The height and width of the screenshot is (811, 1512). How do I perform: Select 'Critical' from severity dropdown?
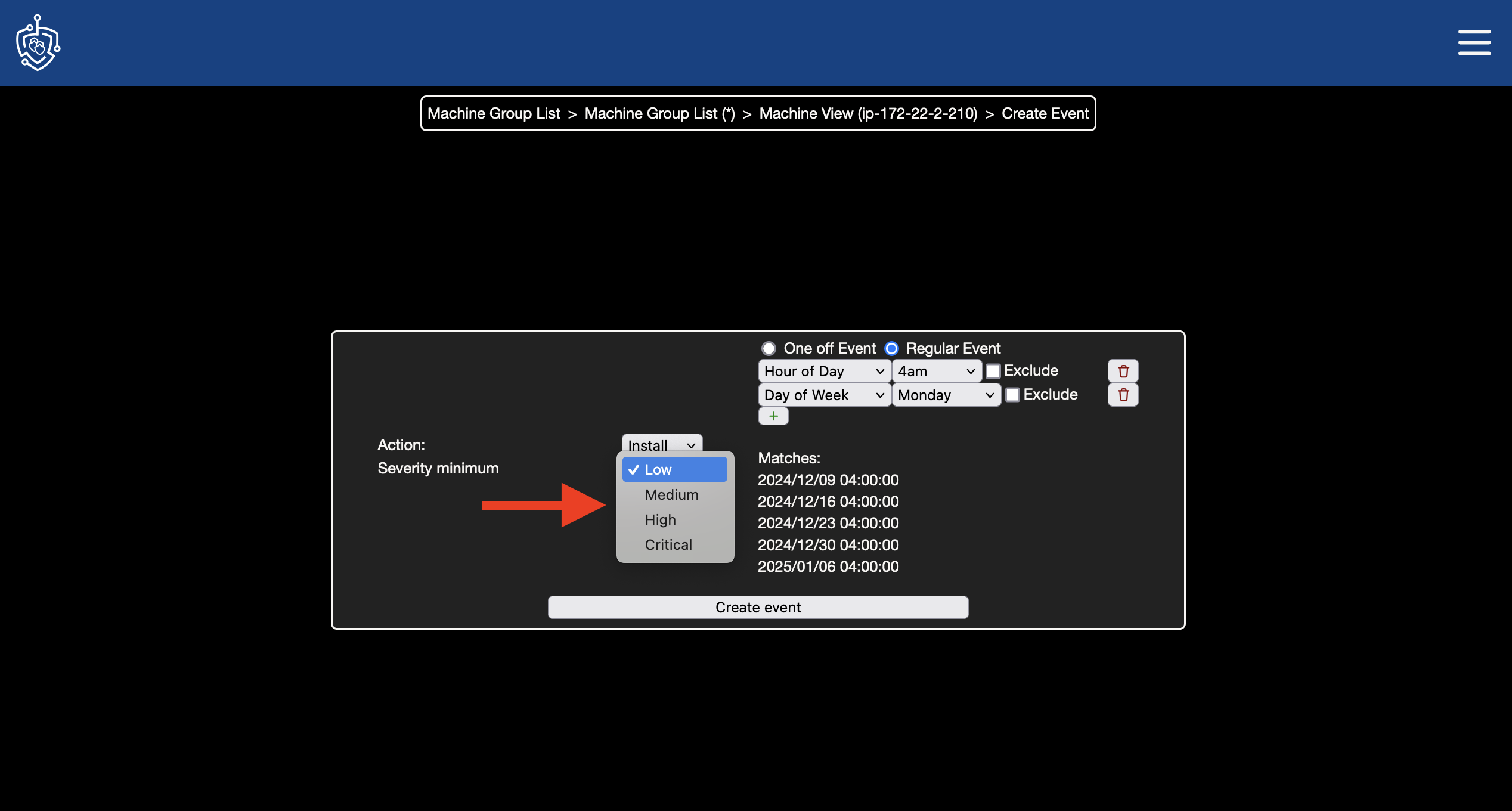point(668,544)
